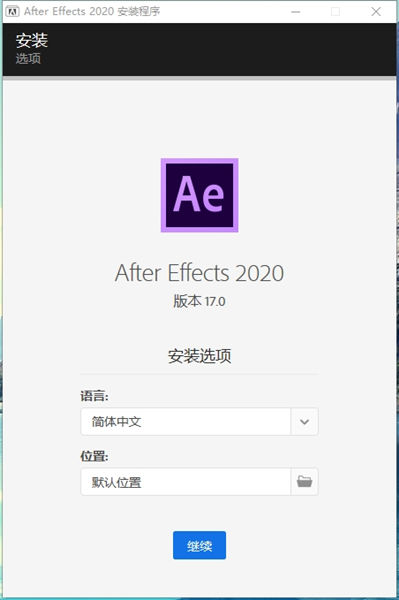Select the 默认位置 location field
The width and height of the screenshot is (399, 600).
pos(186,481)
